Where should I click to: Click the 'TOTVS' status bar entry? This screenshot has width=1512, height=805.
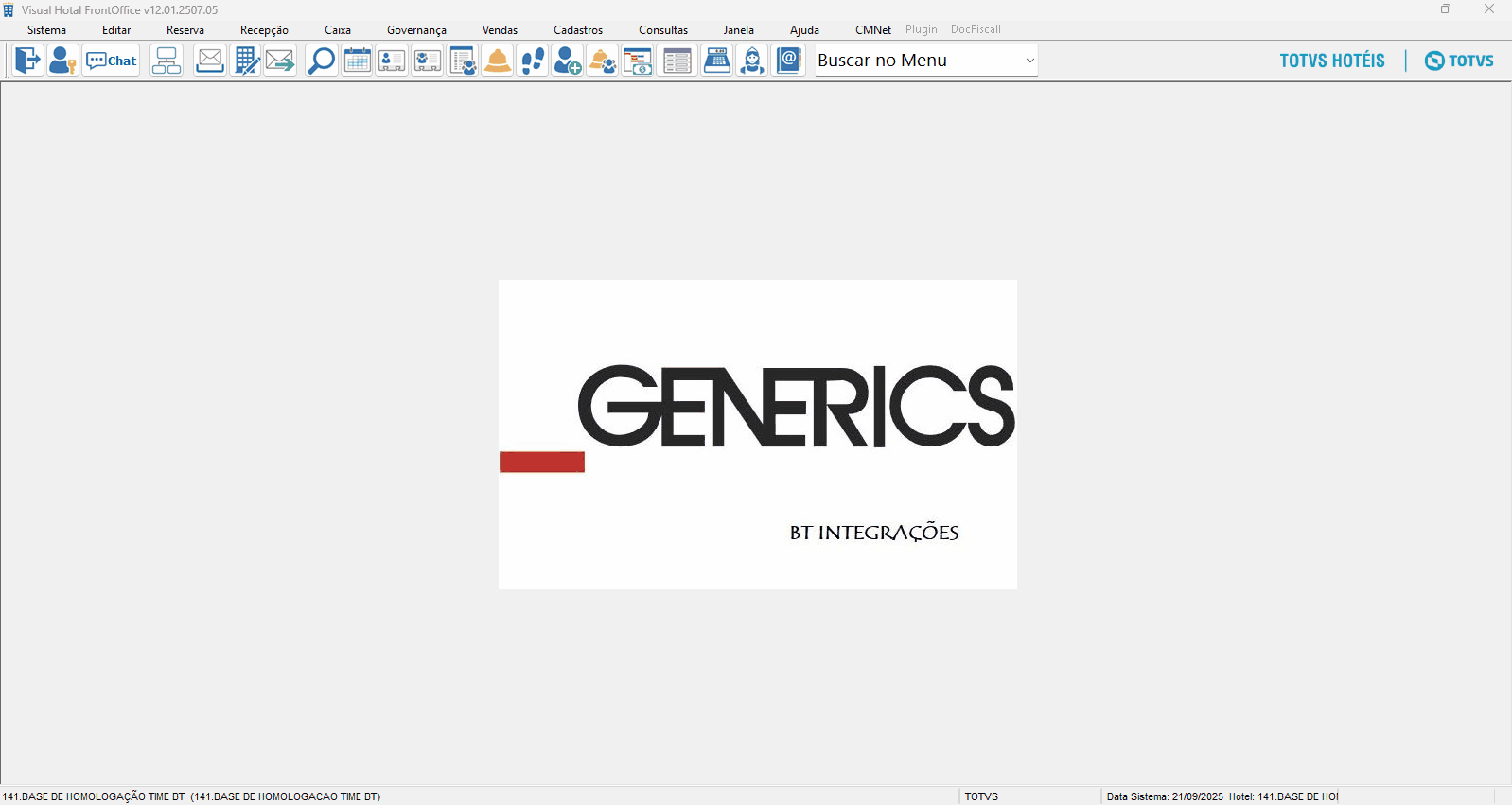[x=981, y=796]
